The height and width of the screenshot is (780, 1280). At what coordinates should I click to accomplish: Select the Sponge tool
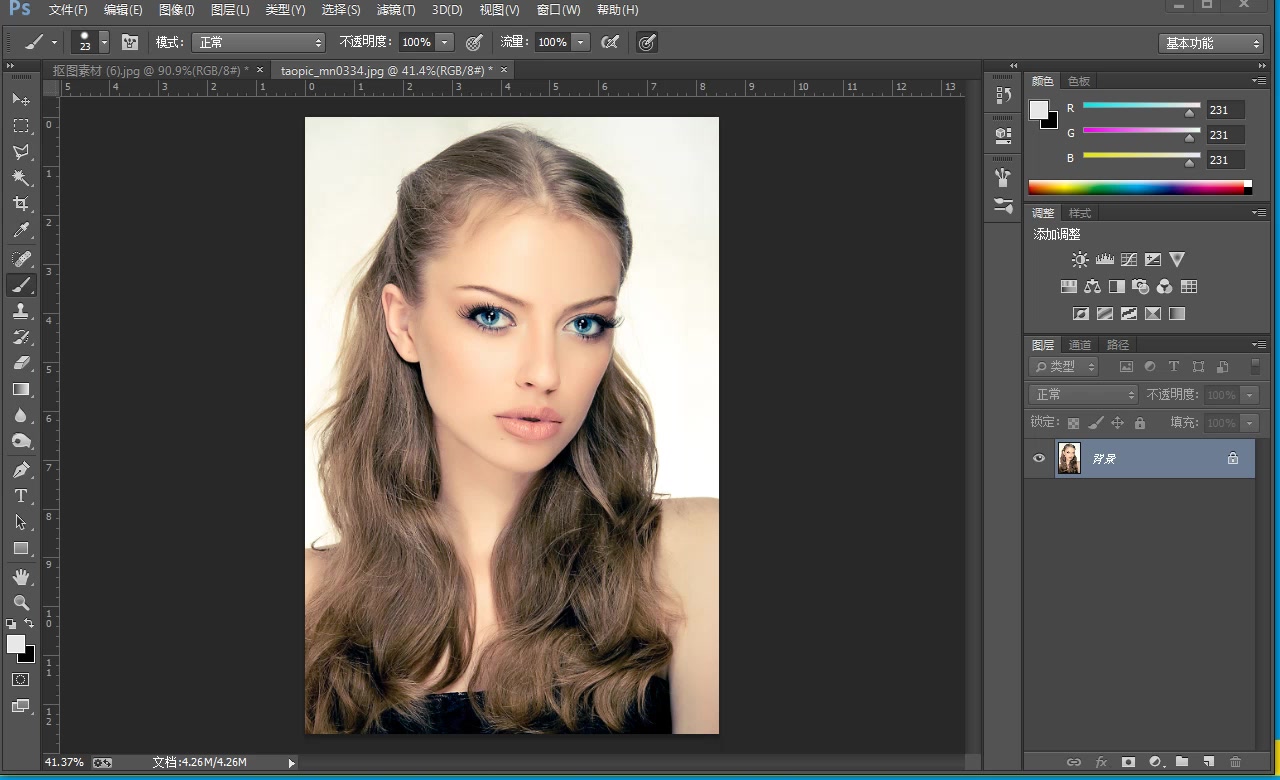tap(21, 441)
